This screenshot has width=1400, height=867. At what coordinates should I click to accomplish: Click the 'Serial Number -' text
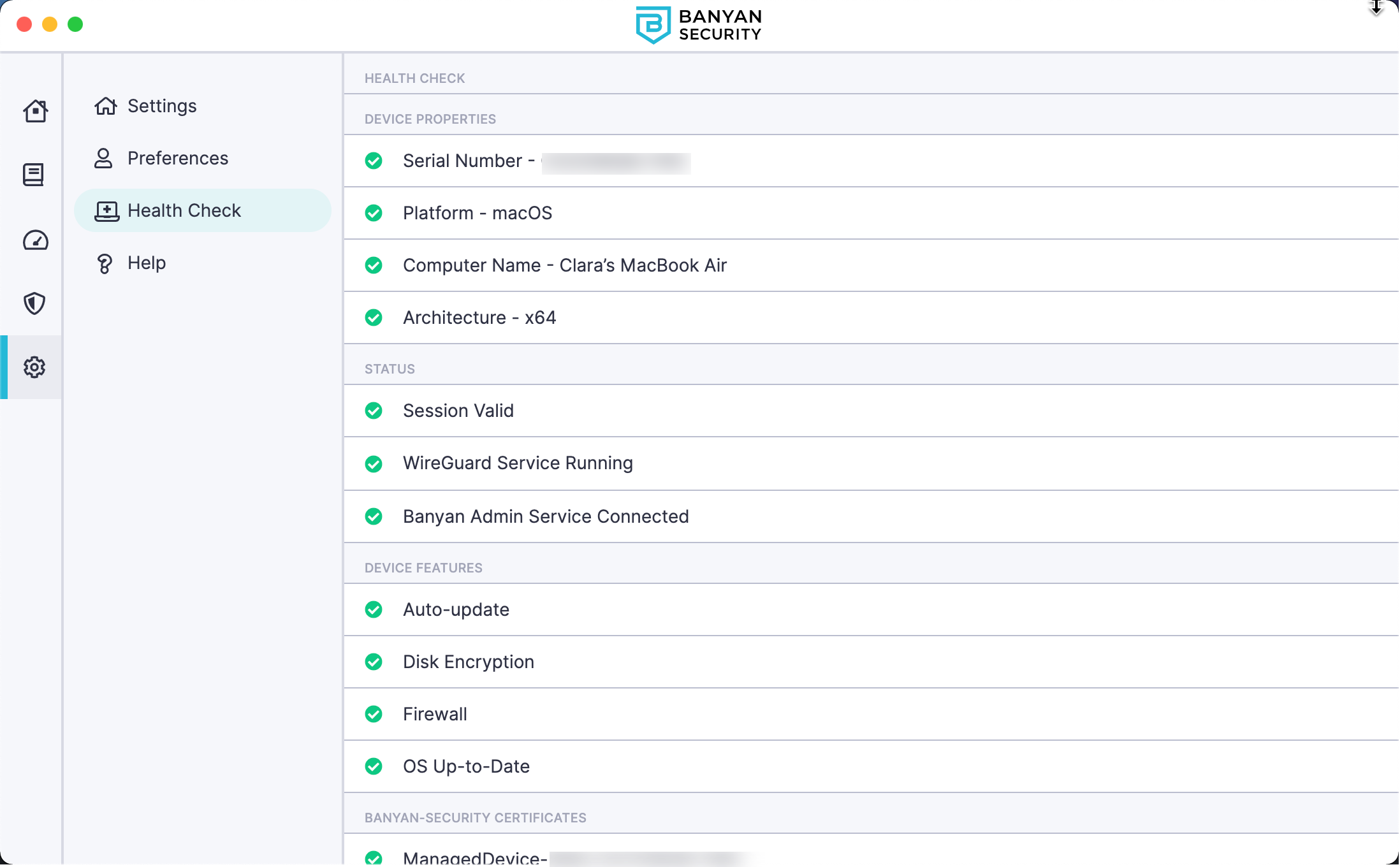pos(469,161)
